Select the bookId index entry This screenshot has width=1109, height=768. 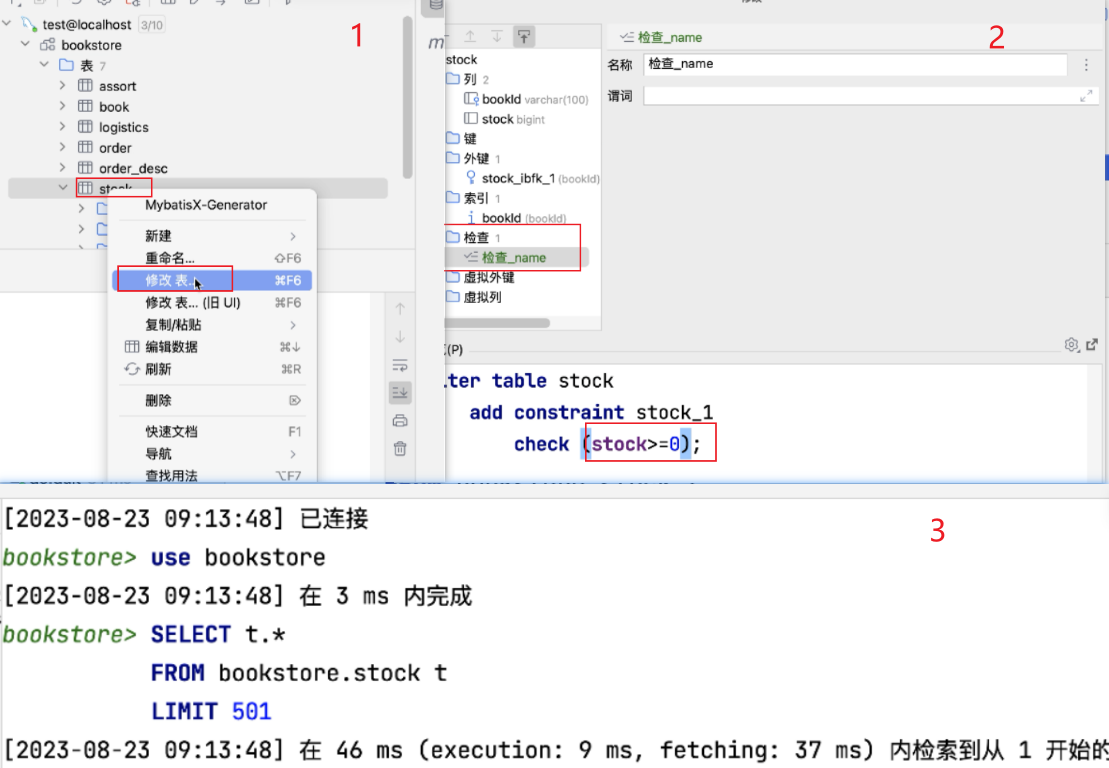(516, 218)
